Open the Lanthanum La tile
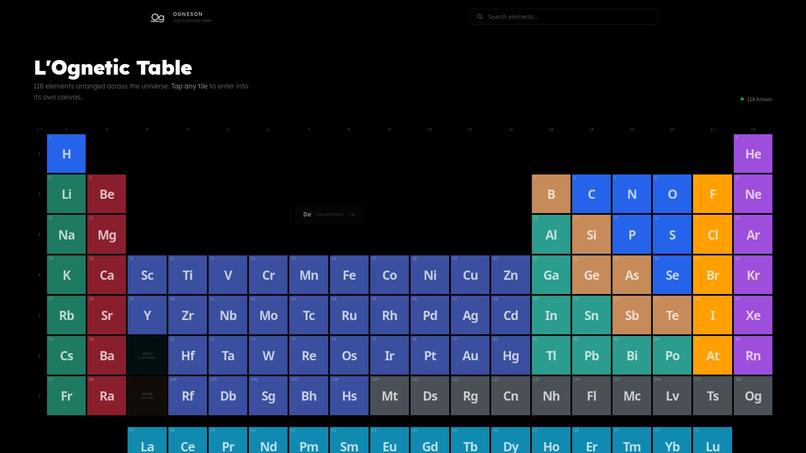This screenshot has height=453, width=806. point(147,440)
